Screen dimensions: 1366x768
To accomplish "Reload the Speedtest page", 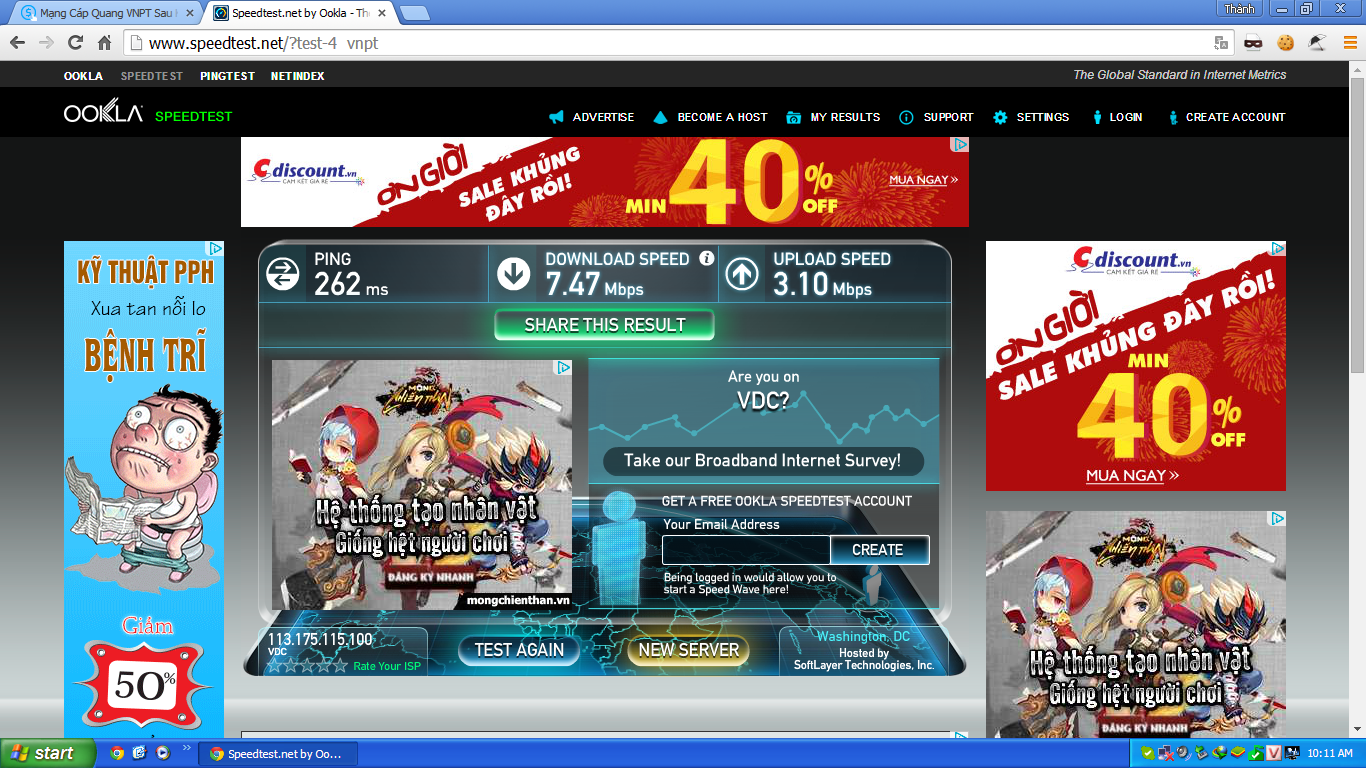I will click(x=75, y=43).
